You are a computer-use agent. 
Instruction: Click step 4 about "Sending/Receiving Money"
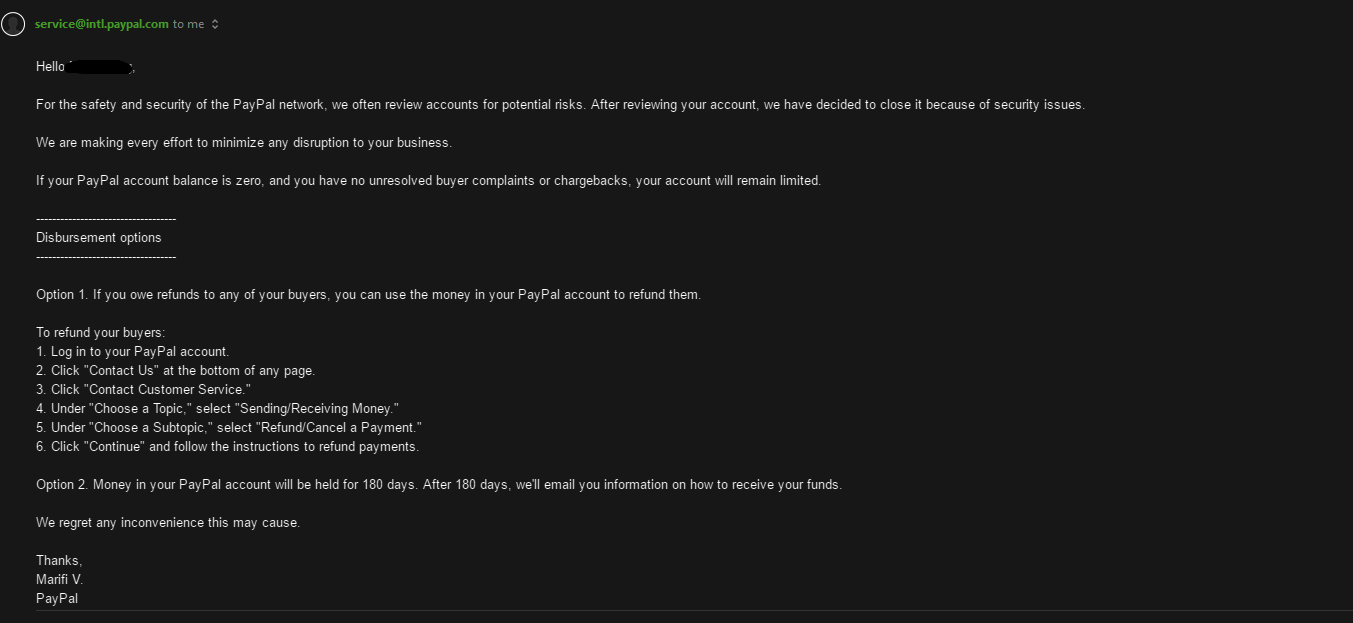coord(217,409)
